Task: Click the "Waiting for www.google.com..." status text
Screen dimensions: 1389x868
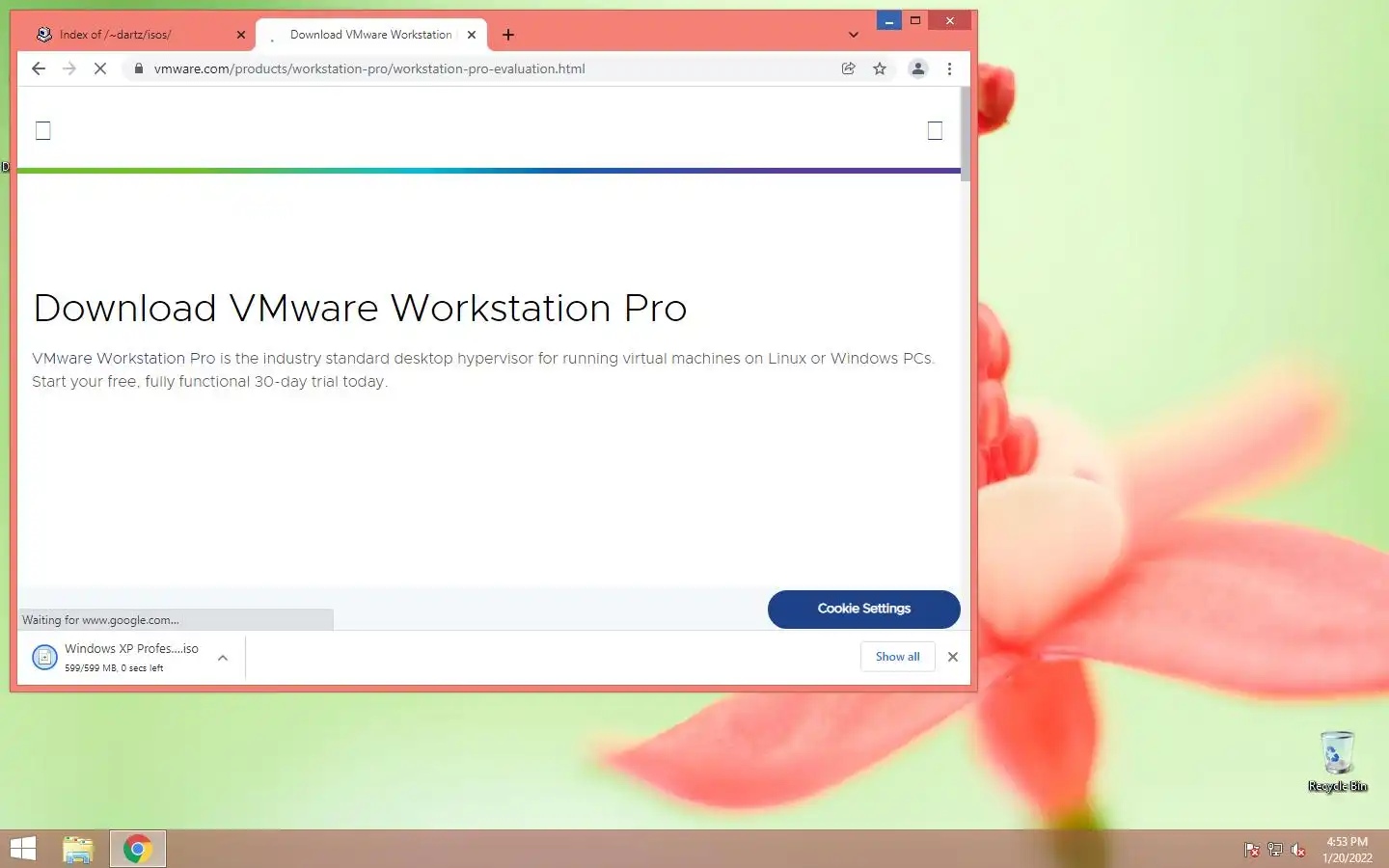Action: [x=100, y=620]
